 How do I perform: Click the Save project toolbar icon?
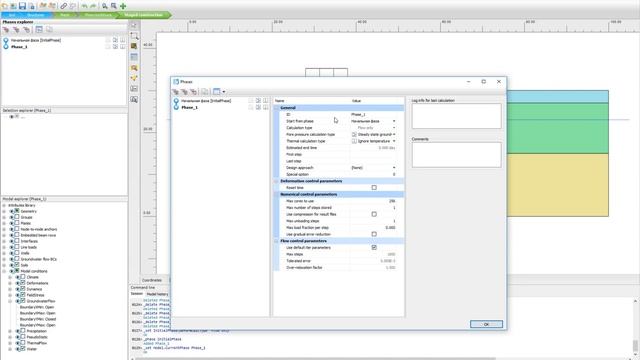pyautogui.click(x=22, y=6)
